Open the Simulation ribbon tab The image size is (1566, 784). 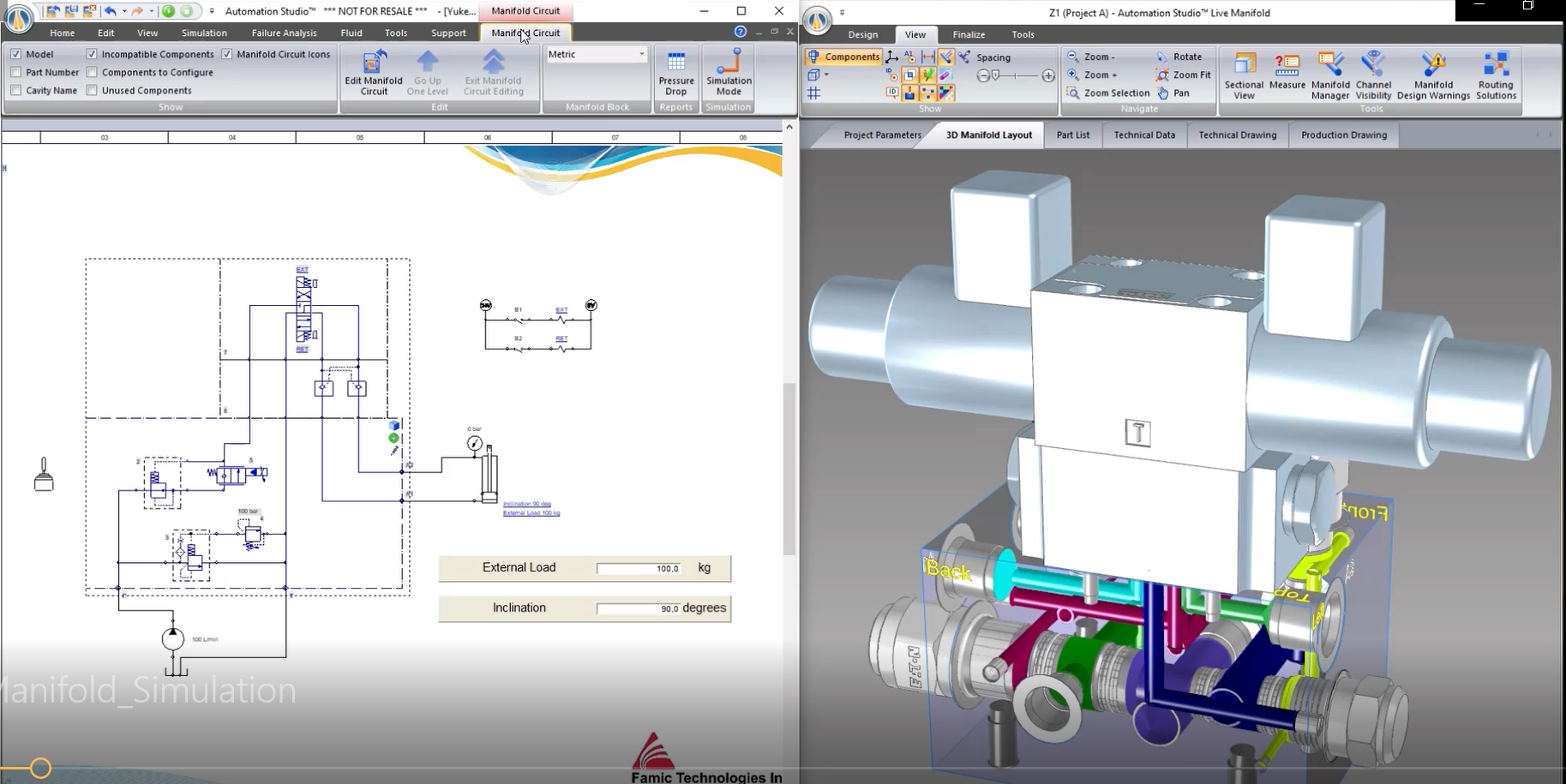coord(204,33)
